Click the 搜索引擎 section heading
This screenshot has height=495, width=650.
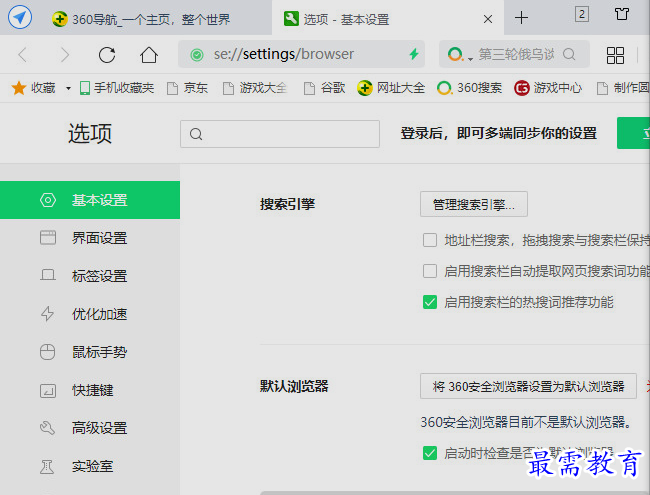[x=287, y=204]
